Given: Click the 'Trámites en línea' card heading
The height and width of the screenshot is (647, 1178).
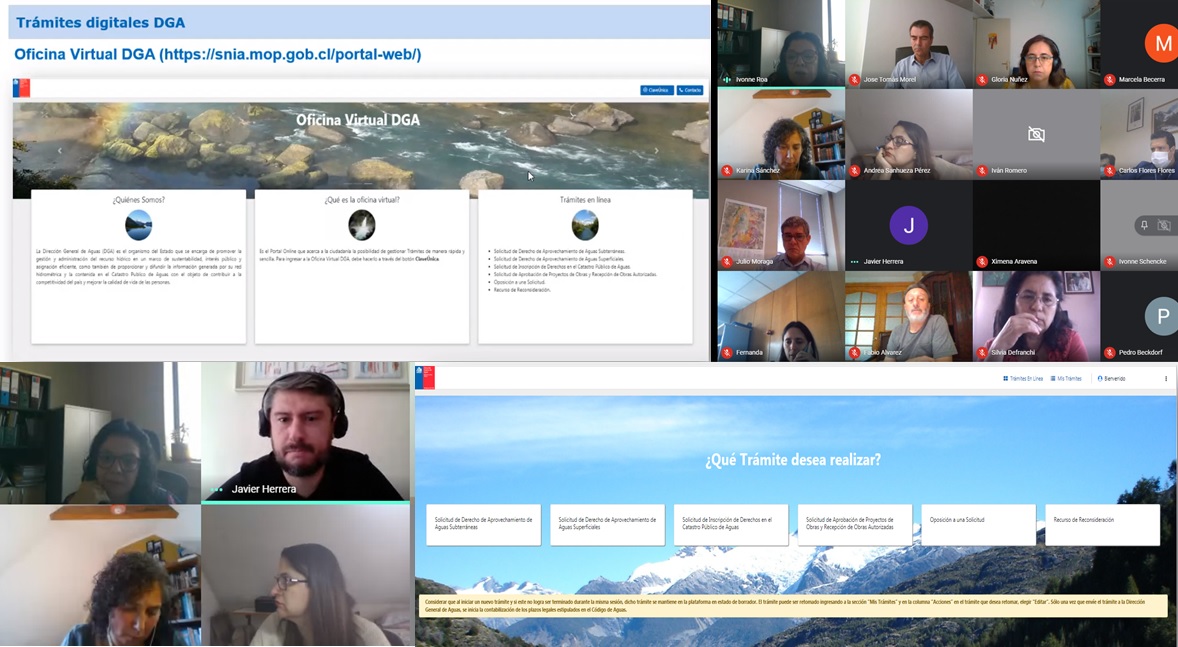Looking at the screenshot, I should [585, 200].
